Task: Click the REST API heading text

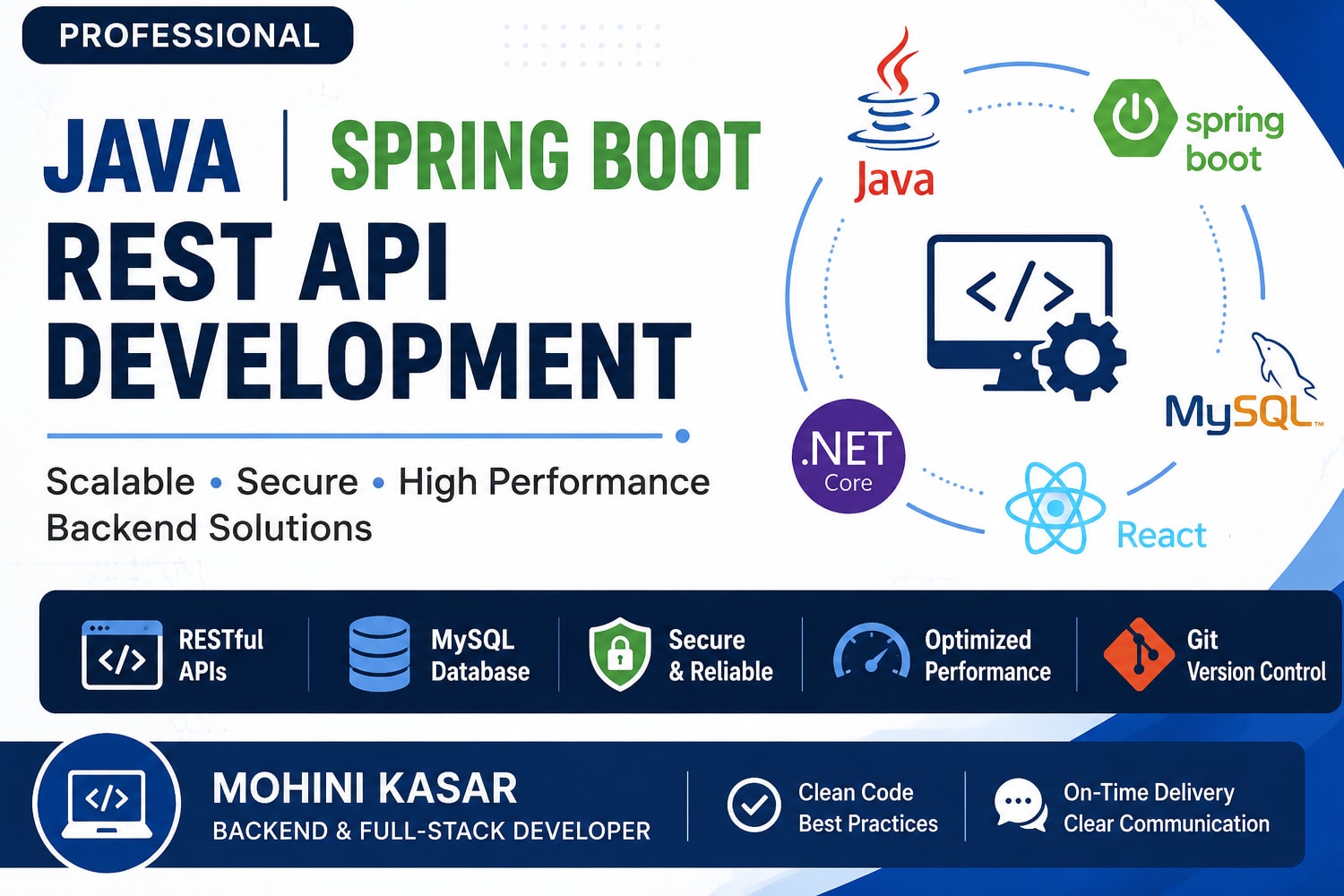Action: (x=247, y=262)
